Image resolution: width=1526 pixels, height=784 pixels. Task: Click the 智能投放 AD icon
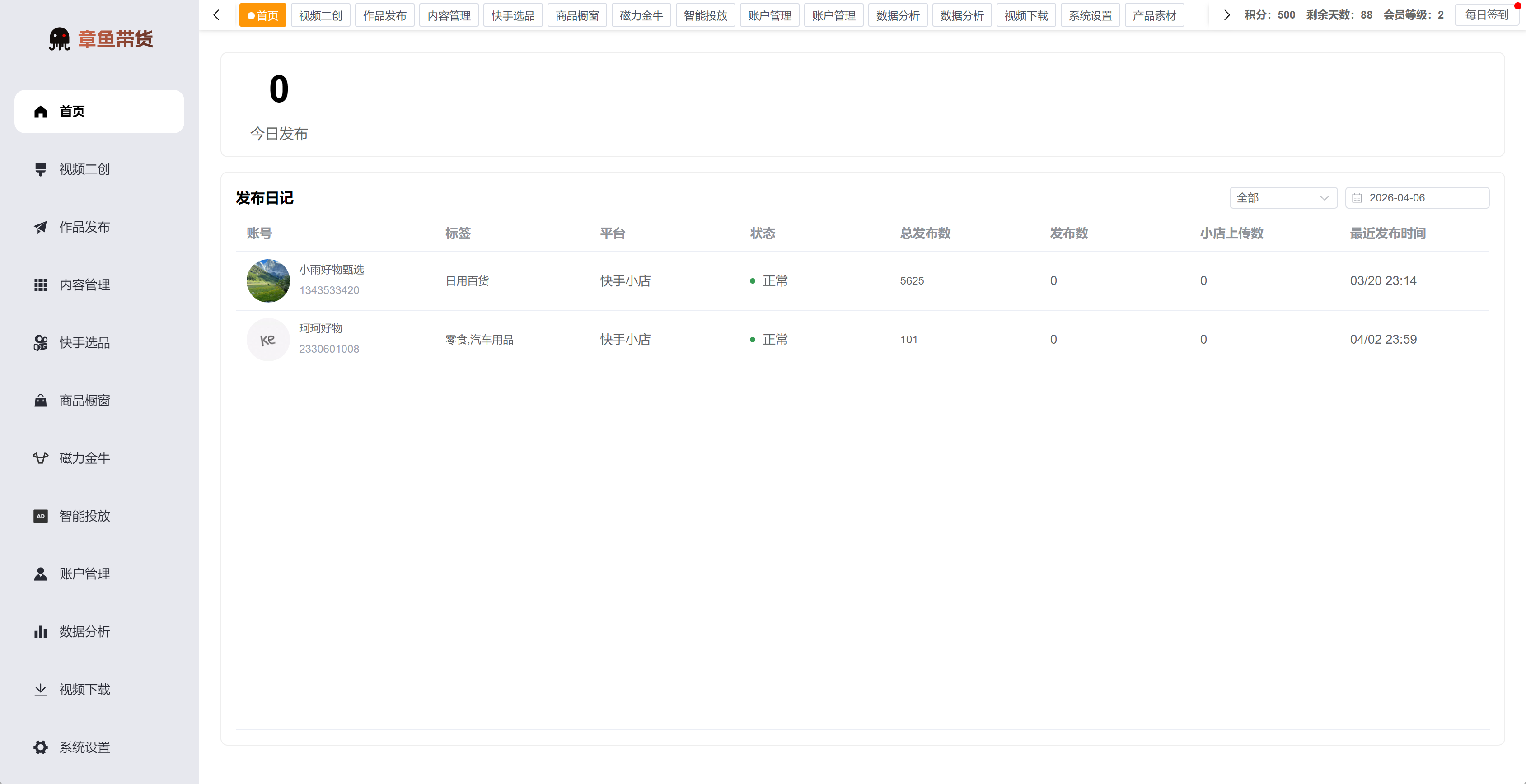click(40, 516)
